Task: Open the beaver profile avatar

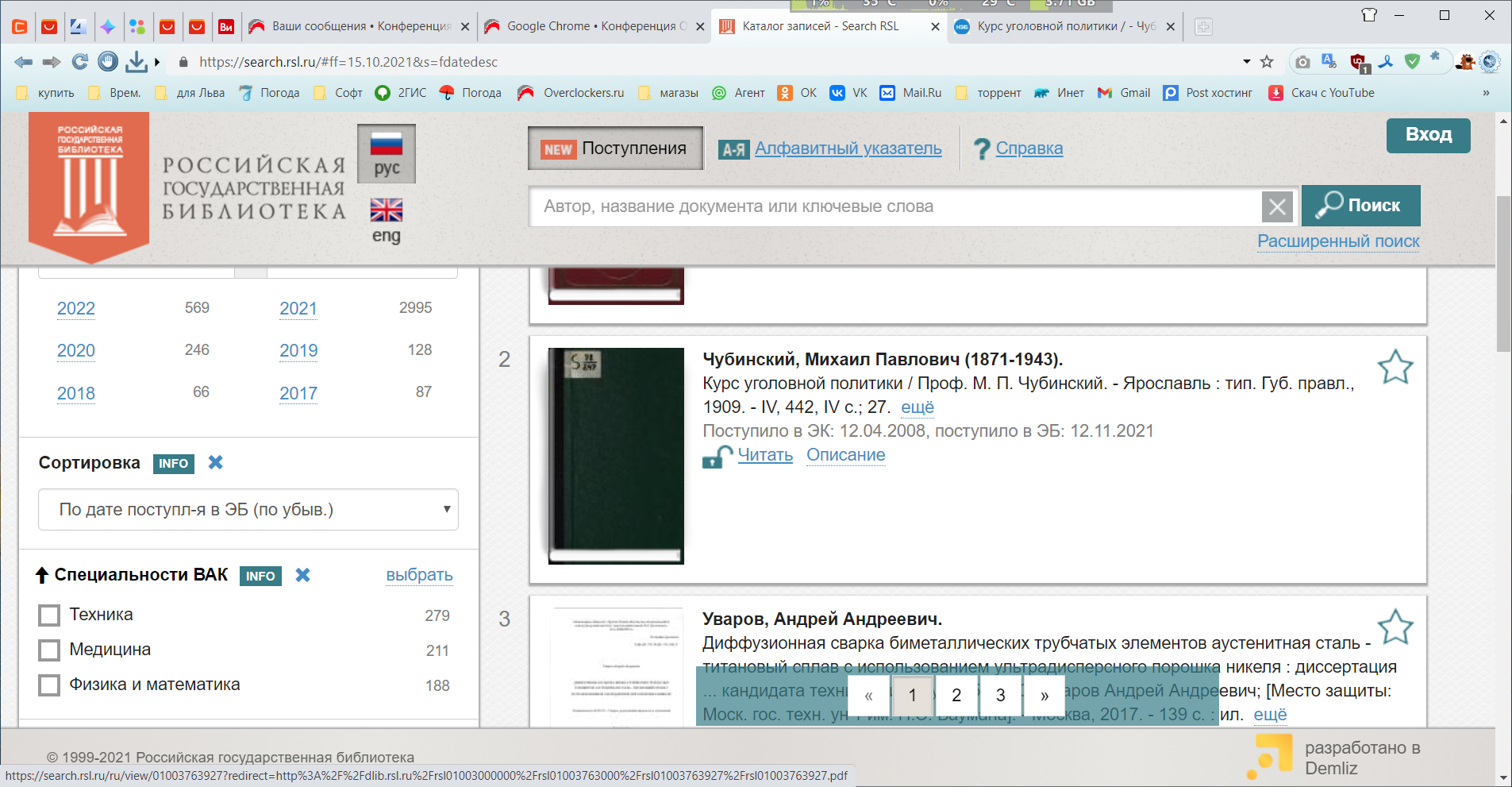Action: [x=1465, y=61]
